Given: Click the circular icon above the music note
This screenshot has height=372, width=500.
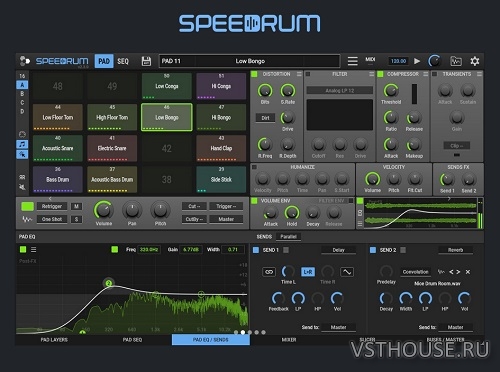Looking at the screenshot, I should [22, 134].
